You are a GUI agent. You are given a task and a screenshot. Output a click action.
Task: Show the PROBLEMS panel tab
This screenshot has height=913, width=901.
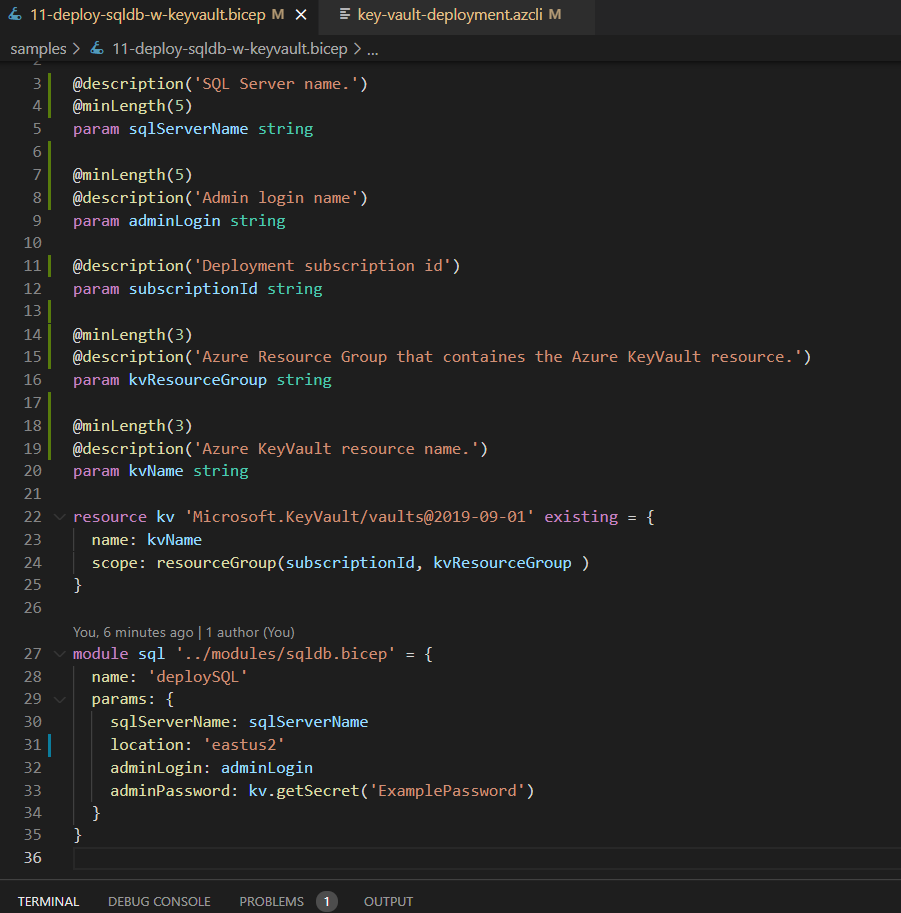271,901
